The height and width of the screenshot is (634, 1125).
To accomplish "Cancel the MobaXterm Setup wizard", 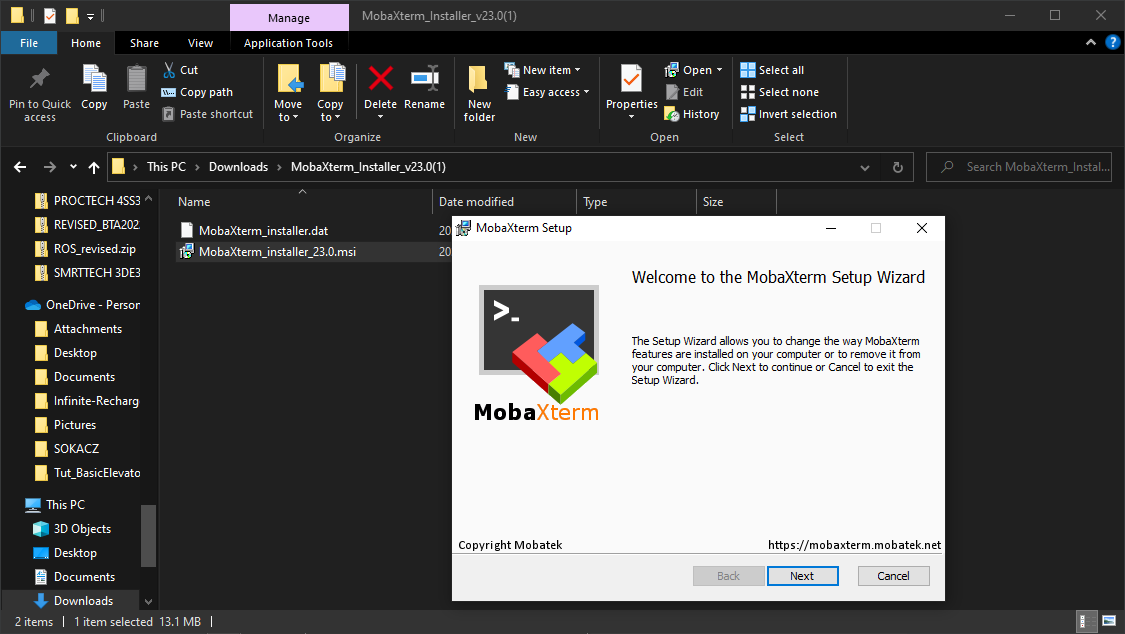I will (893, 576).
